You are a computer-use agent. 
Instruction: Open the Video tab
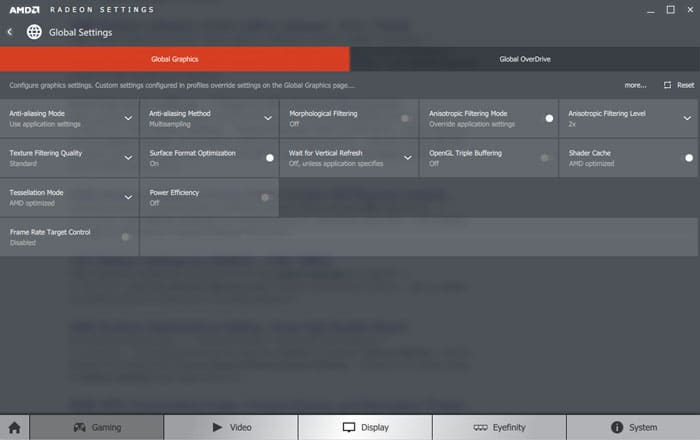[231, 427]
